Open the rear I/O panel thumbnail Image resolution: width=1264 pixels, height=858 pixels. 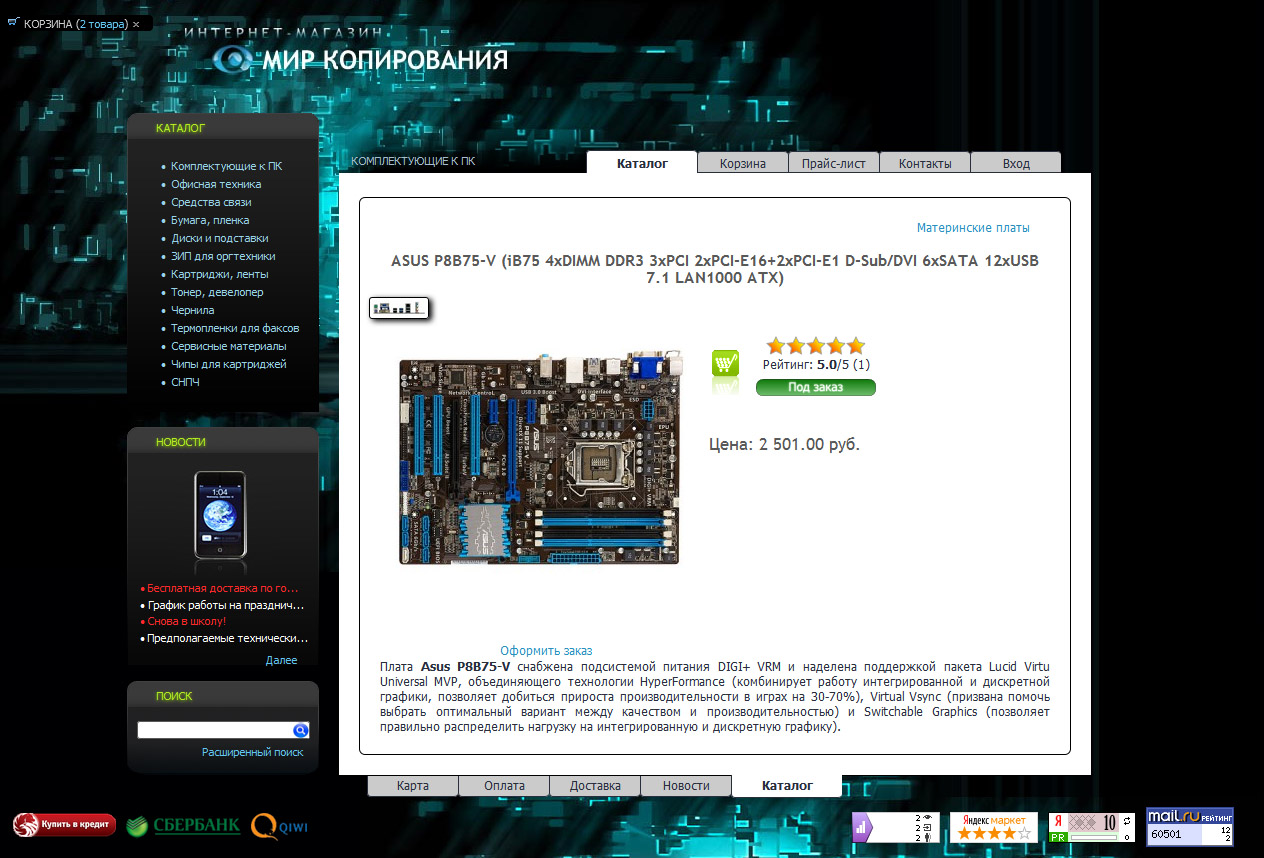399,308
